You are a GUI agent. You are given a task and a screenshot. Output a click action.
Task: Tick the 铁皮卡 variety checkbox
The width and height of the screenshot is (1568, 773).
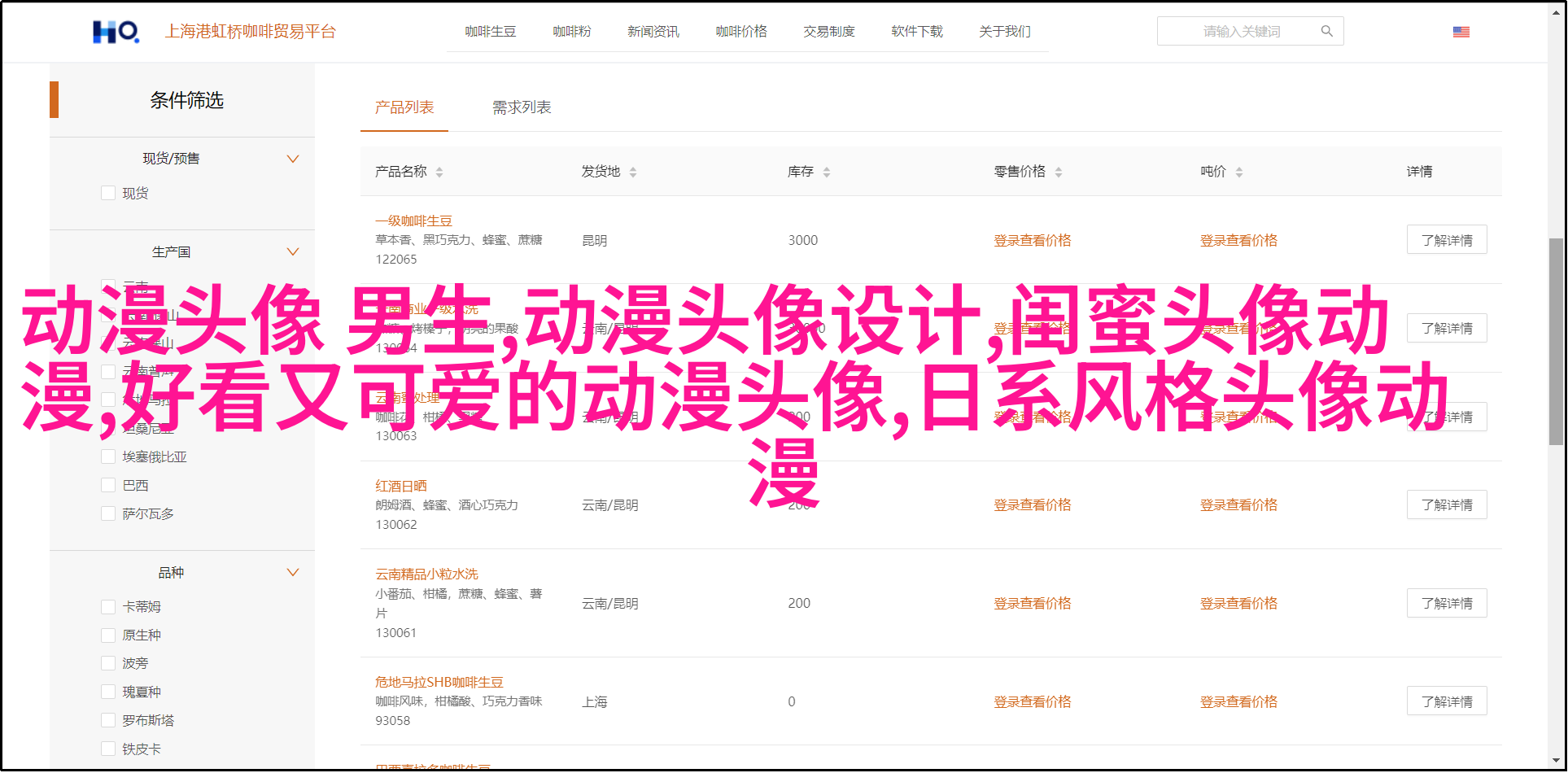click(x=107, y=749)
